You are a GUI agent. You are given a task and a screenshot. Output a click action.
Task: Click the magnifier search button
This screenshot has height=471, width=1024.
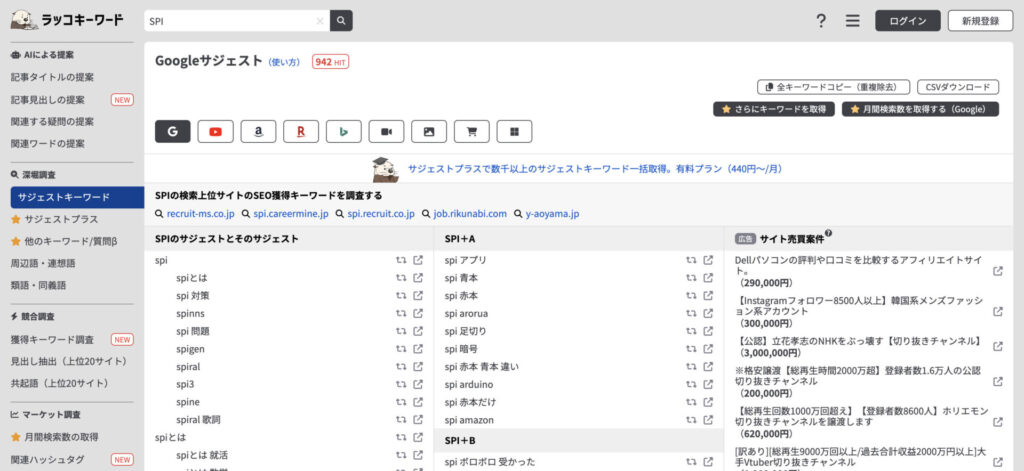pyautogui.click(x=341, y=21)
